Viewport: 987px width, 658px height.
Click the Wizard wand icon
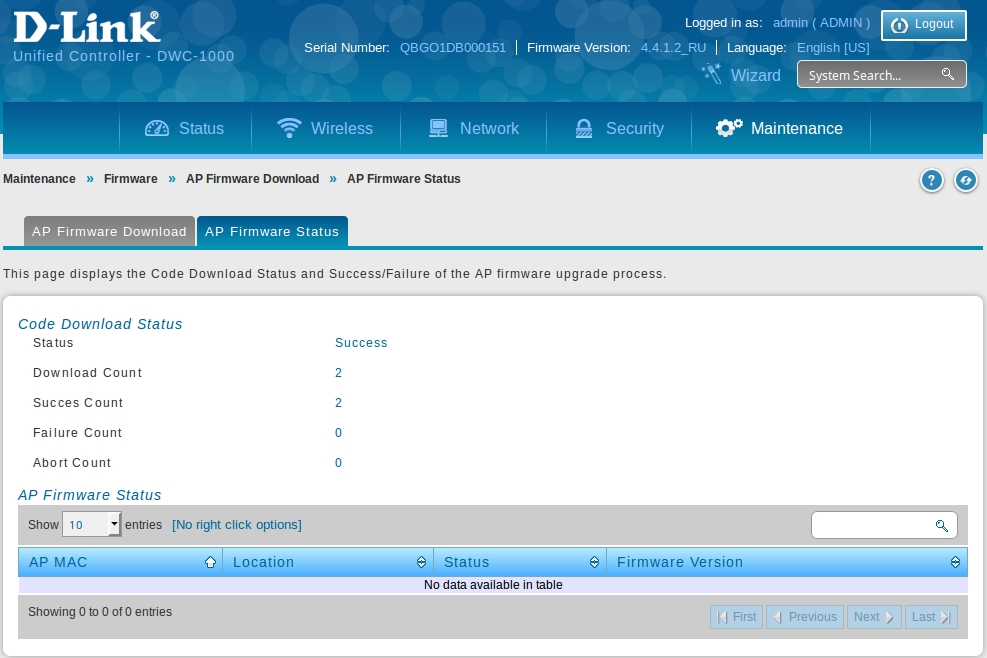point(711,74)
